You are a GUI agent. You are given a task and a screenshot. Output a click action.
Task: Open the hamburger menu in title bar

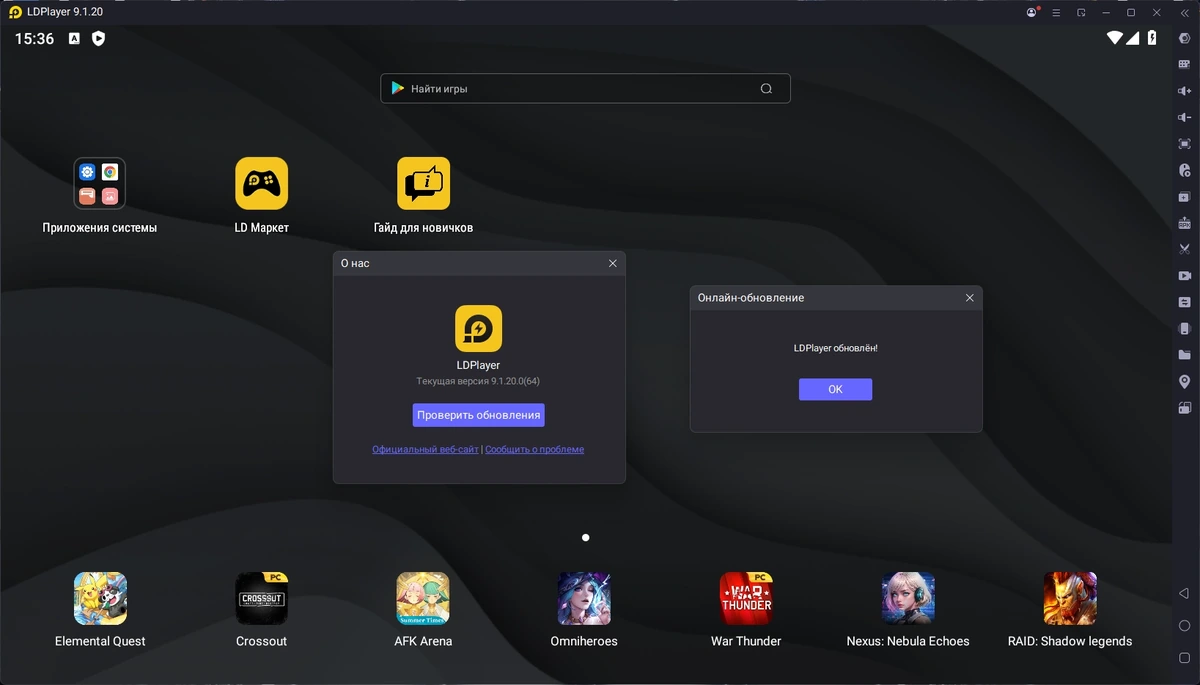[x=1056, y=12]
